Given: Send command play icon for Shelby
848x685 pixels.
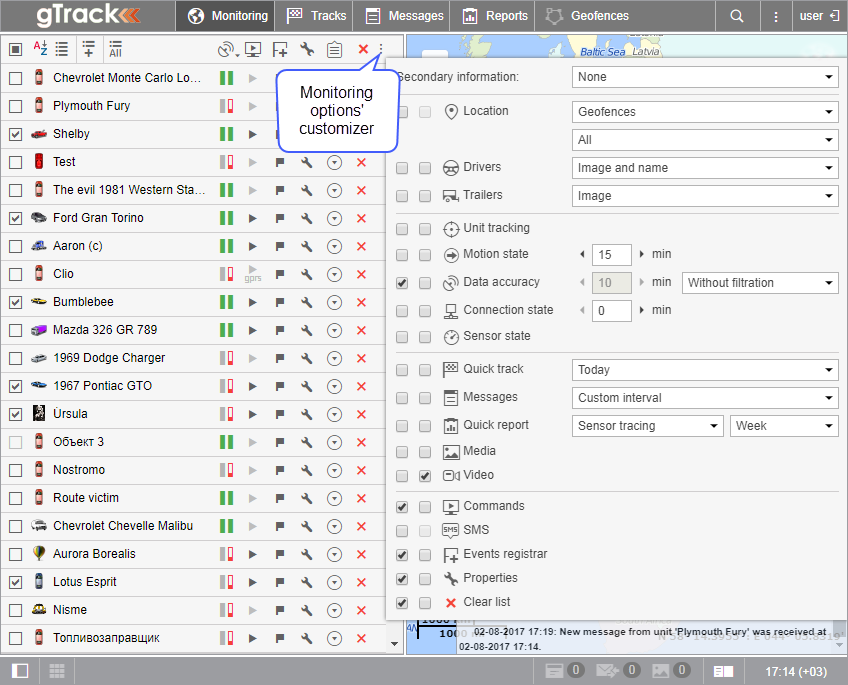Looking at the screenshot, I should tap(252, 134).
